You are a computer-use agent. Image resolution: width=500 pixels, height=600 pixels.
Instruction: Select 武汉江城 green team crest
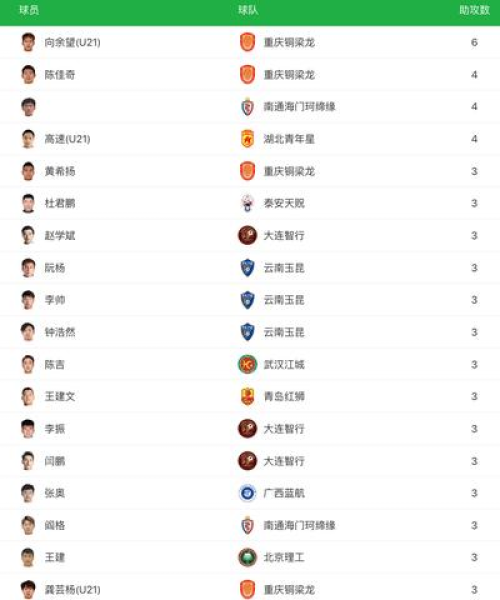point(248,364)
